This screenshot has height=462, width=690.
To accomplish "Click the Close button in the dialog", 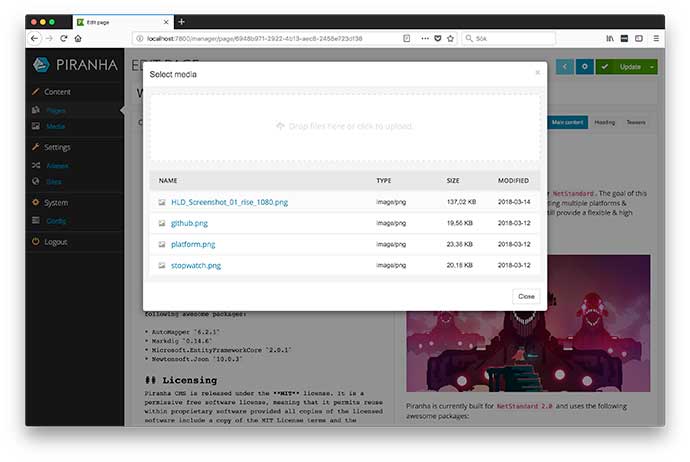I will point(526,296).
